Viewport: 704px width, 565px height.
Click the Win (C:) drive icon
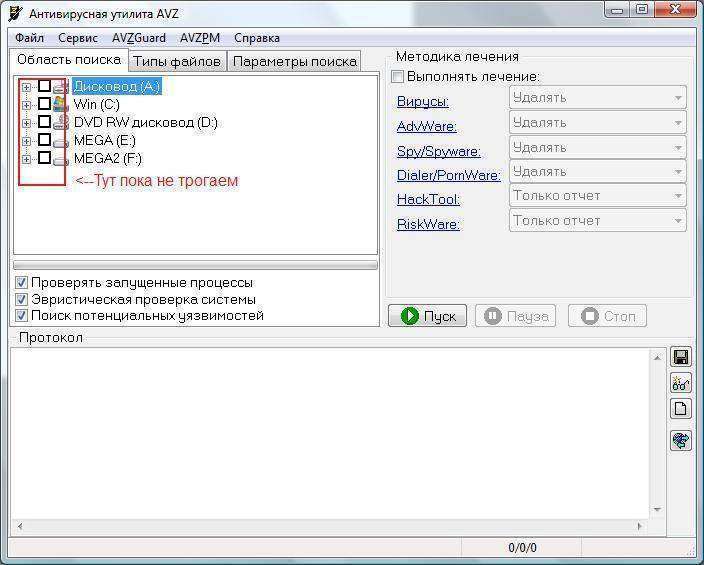pos(60,105)
